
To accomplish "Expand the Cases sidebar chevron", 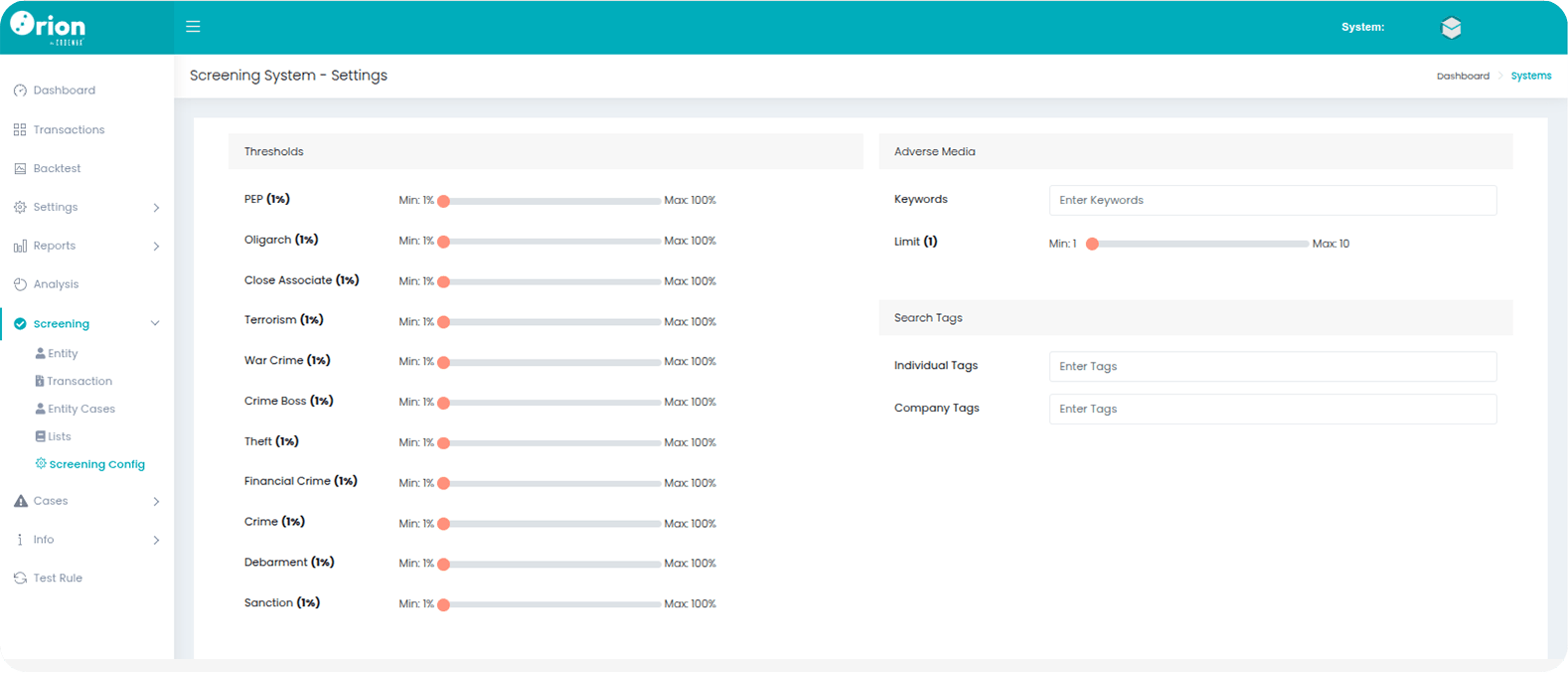I will tap(156, 502).
